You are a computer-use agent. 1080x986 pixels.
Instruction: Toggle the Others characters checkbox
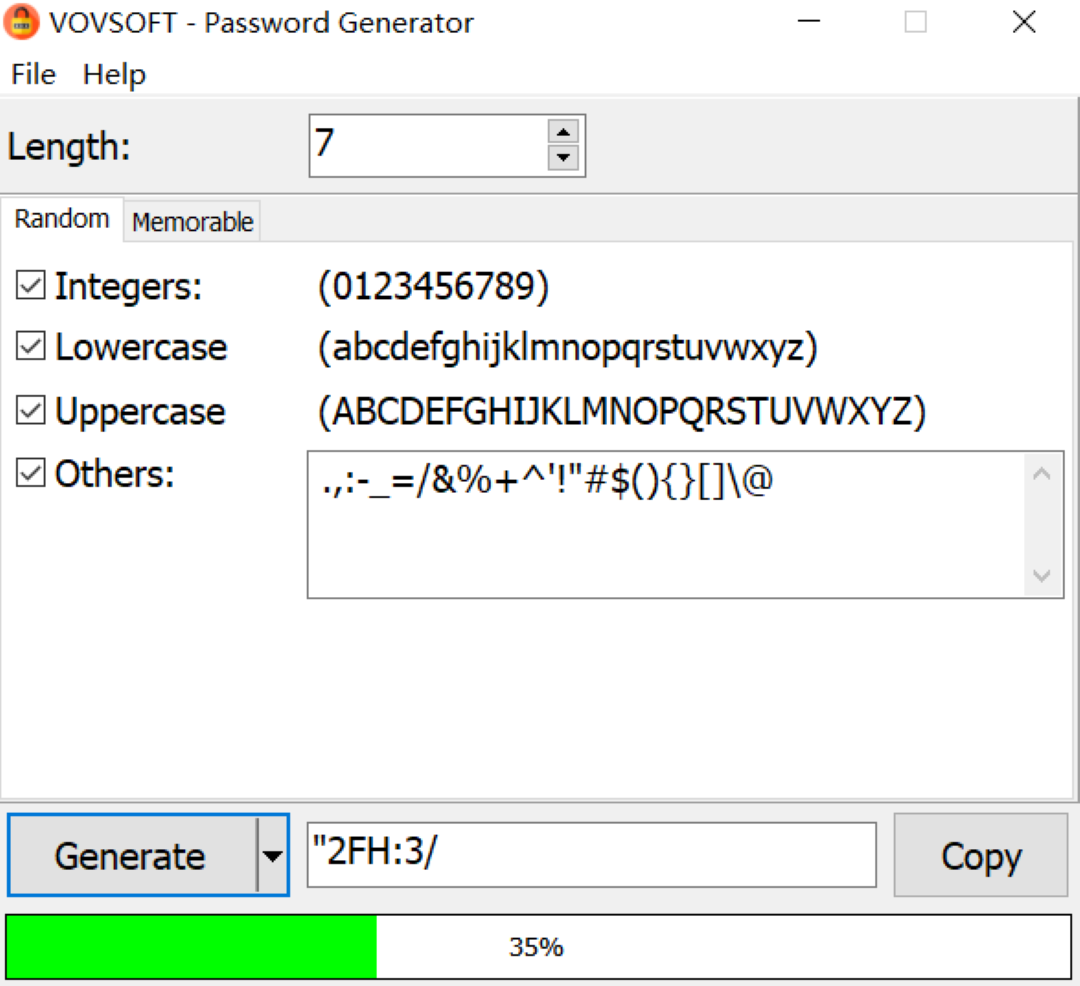tap(31, 472)
